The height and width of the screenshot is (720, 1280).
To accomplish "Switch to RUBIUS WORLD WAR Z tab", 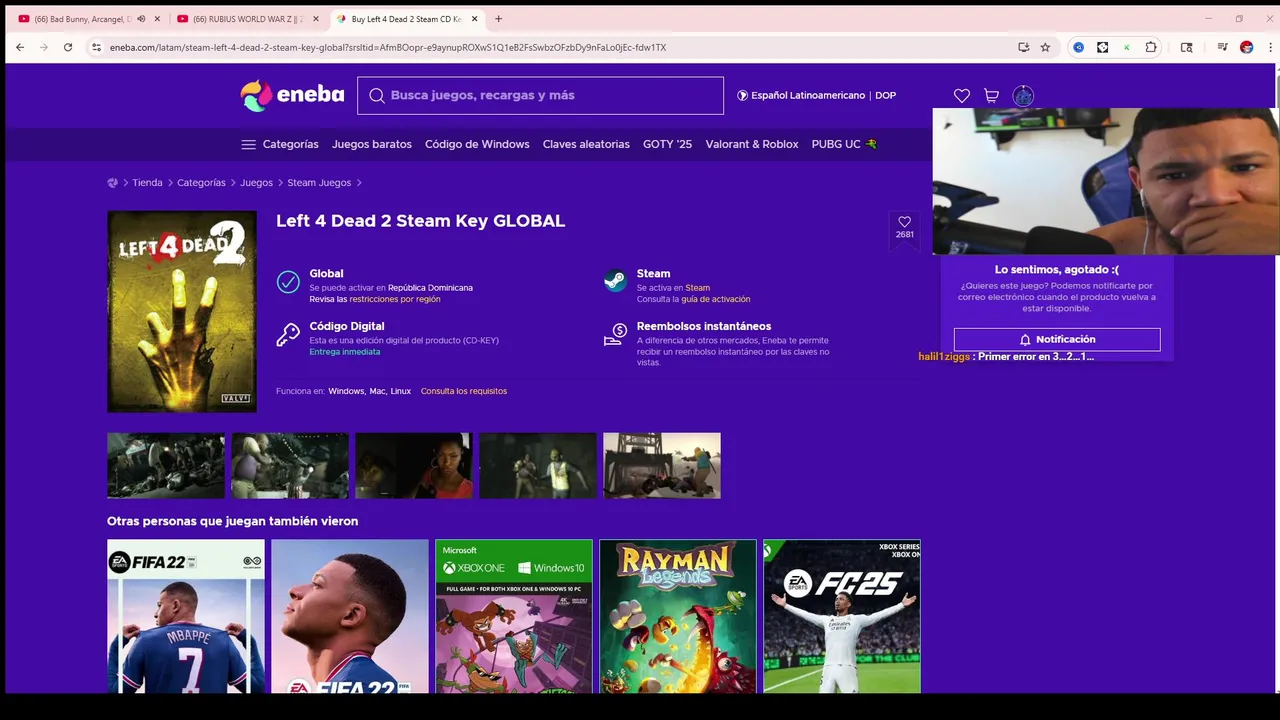I will (x=248, y=19).
